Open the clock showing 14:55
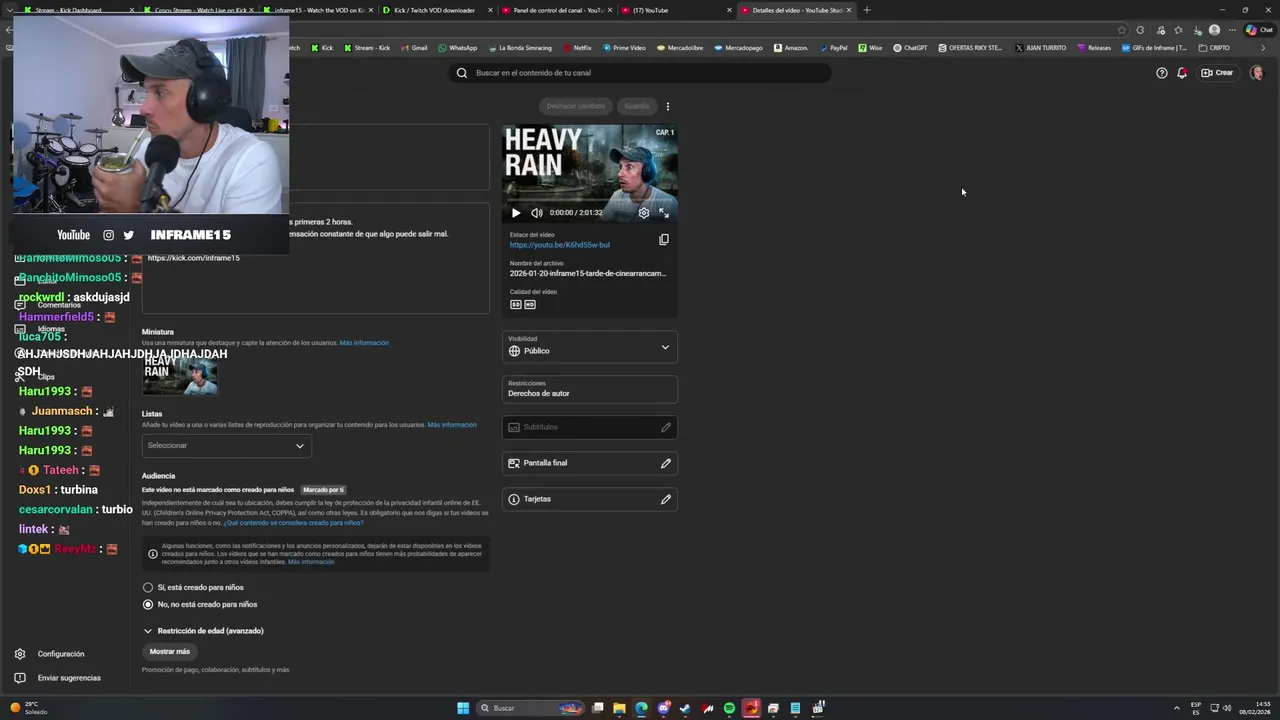 (x=1255, y=708)
